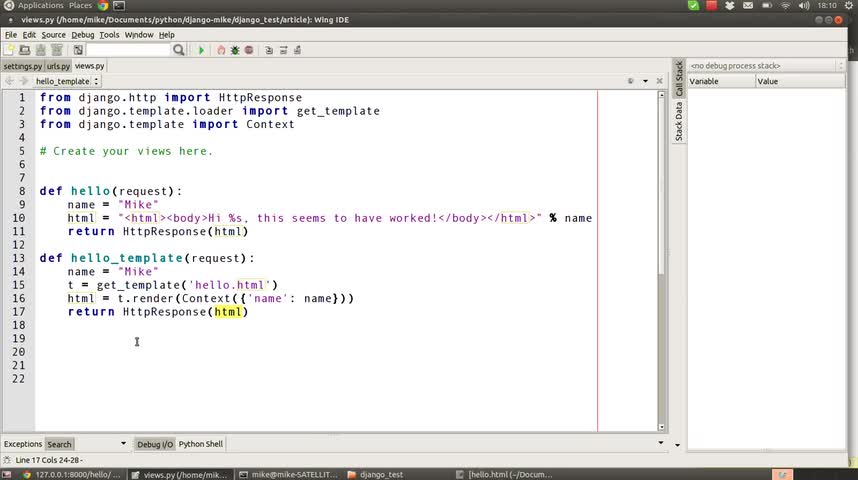Switch to the Search panel tab

59,444
